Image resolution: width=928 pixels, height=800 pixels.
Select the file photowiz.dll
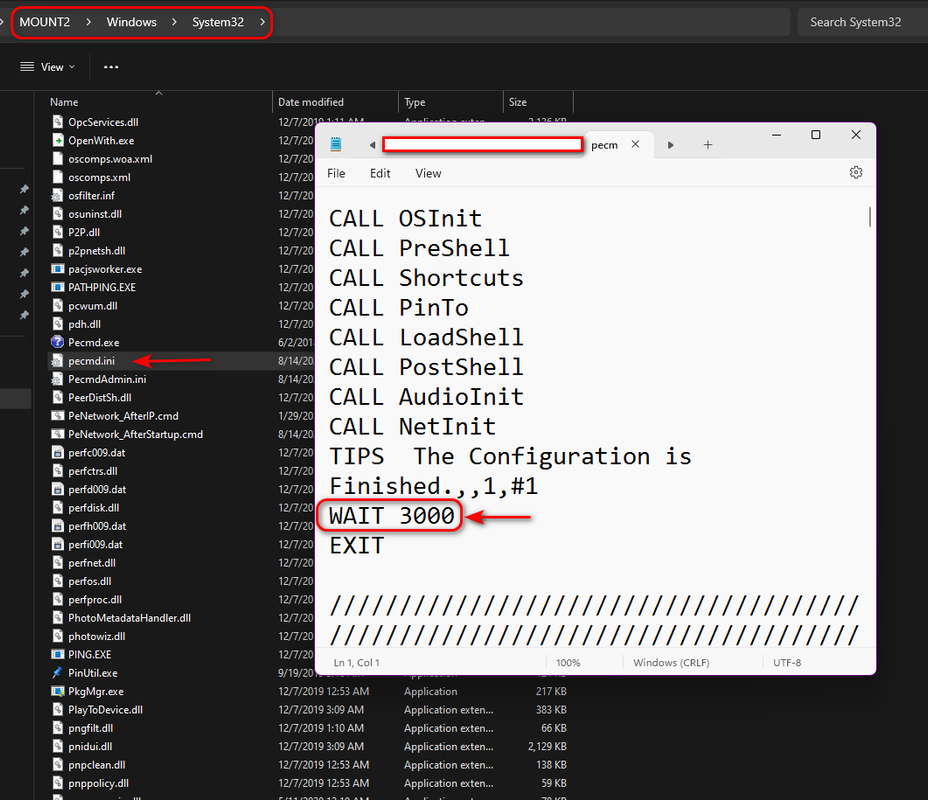96,636
